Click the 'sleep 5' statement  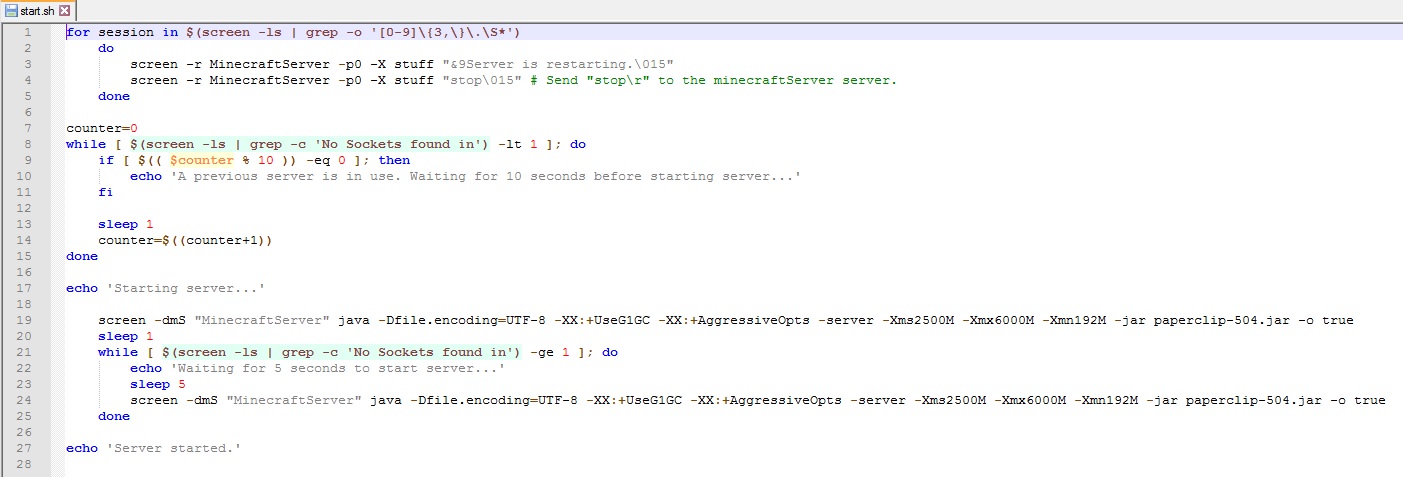point(158,384)
